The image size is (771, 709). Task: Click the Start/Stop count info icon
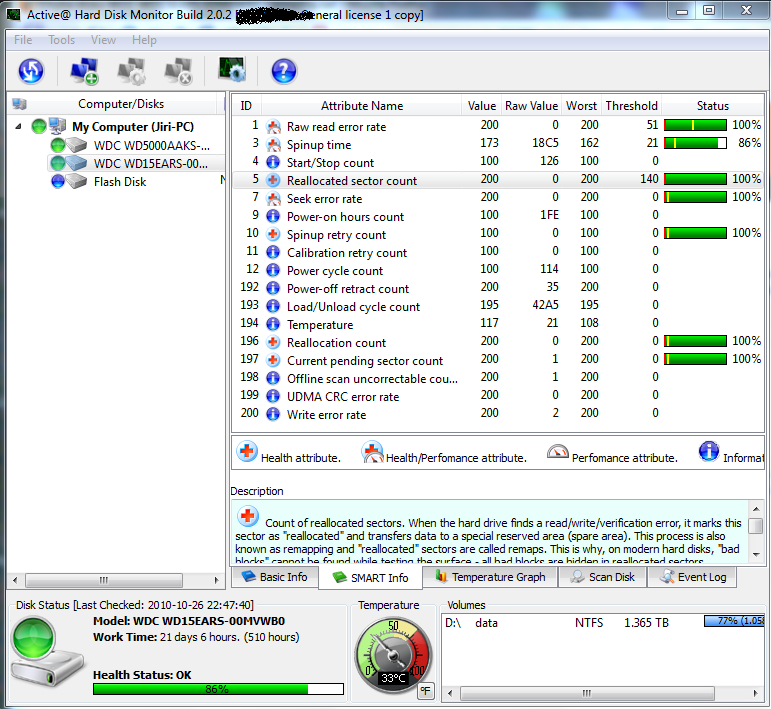pyautogui.click(x=273, y=162)
